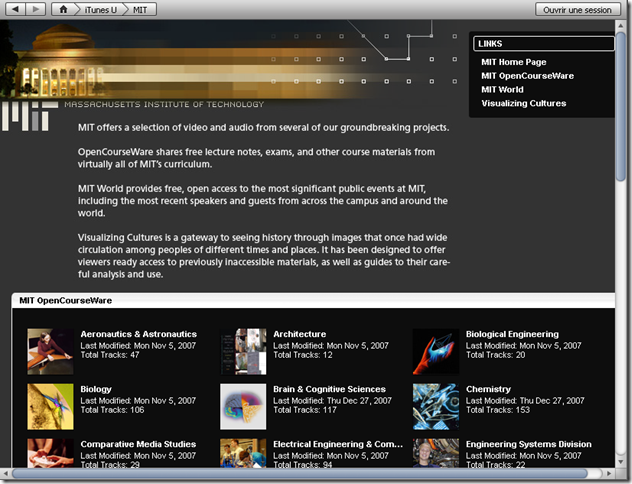Screen dimensions: 632x484
Task: Open MIT Home Page link
Action: [514, 62]
